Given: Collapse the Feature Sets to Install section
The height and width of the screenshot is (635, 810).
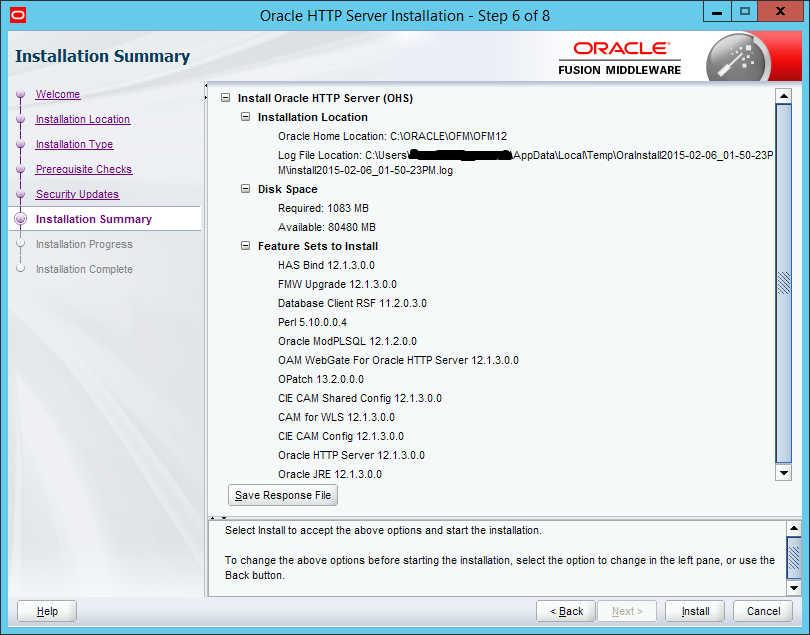Looking at the screenshot, I should (246, 246).
